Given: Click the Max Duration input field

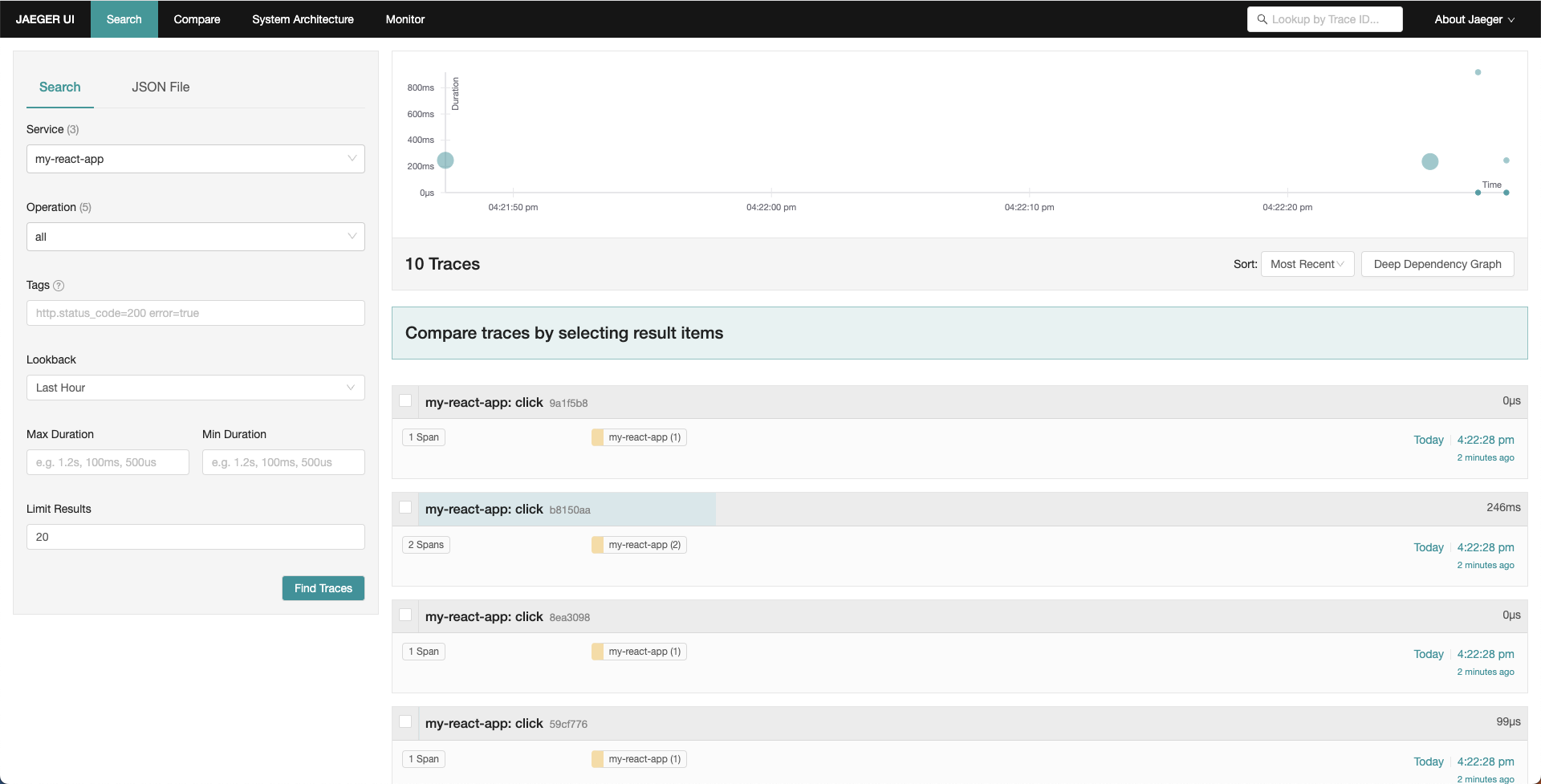Looking at the screenshot, I should pos(107,461).
